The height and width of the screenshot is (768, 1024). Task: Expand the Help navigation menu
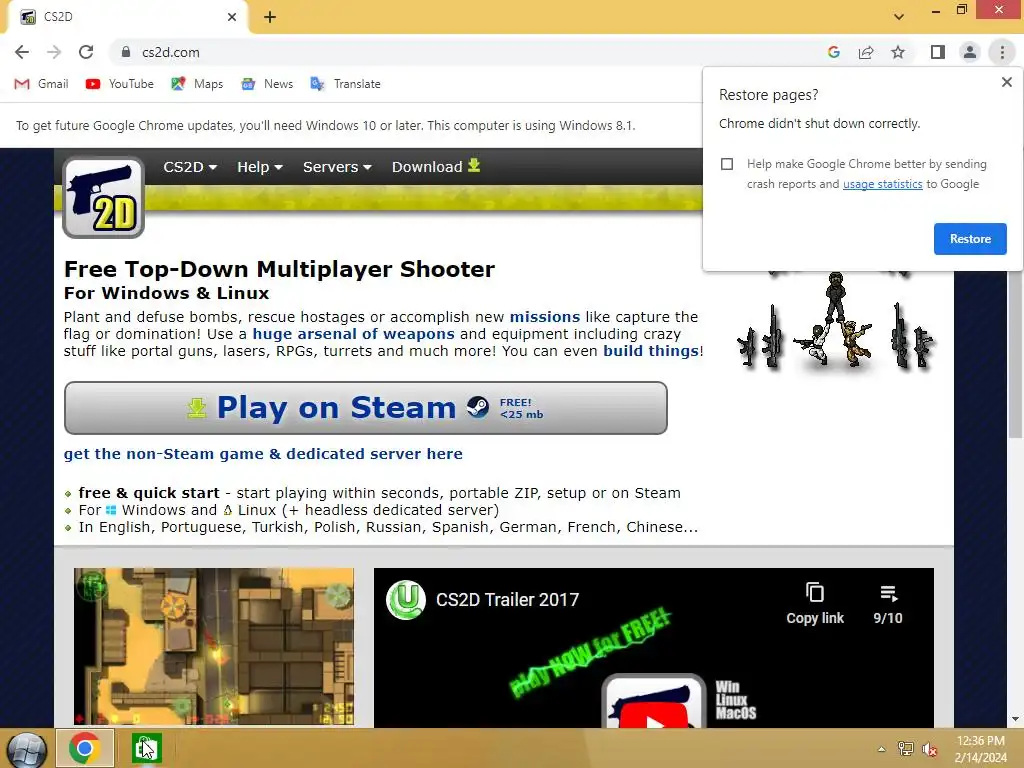[x=260, y=167]
